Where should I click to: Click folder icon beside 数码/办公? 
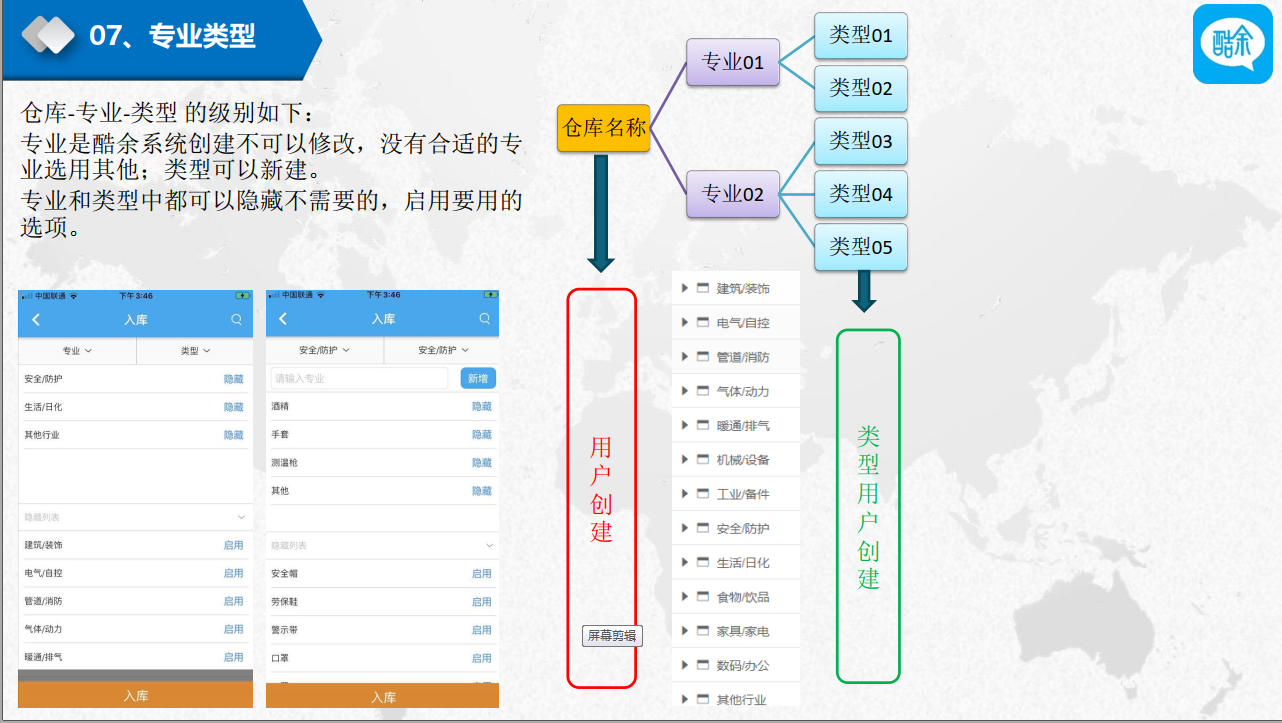pyautogui.click(x=703, y=665)
